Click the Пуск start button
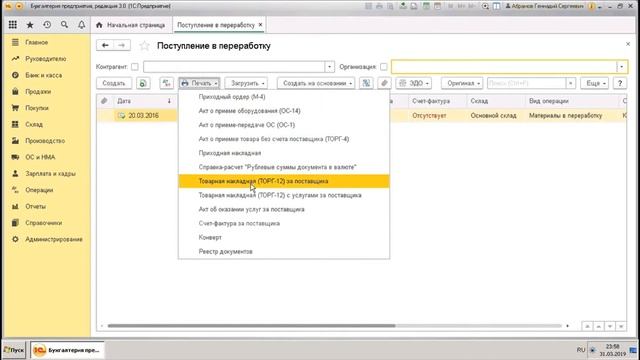 [x=14, y=350]
